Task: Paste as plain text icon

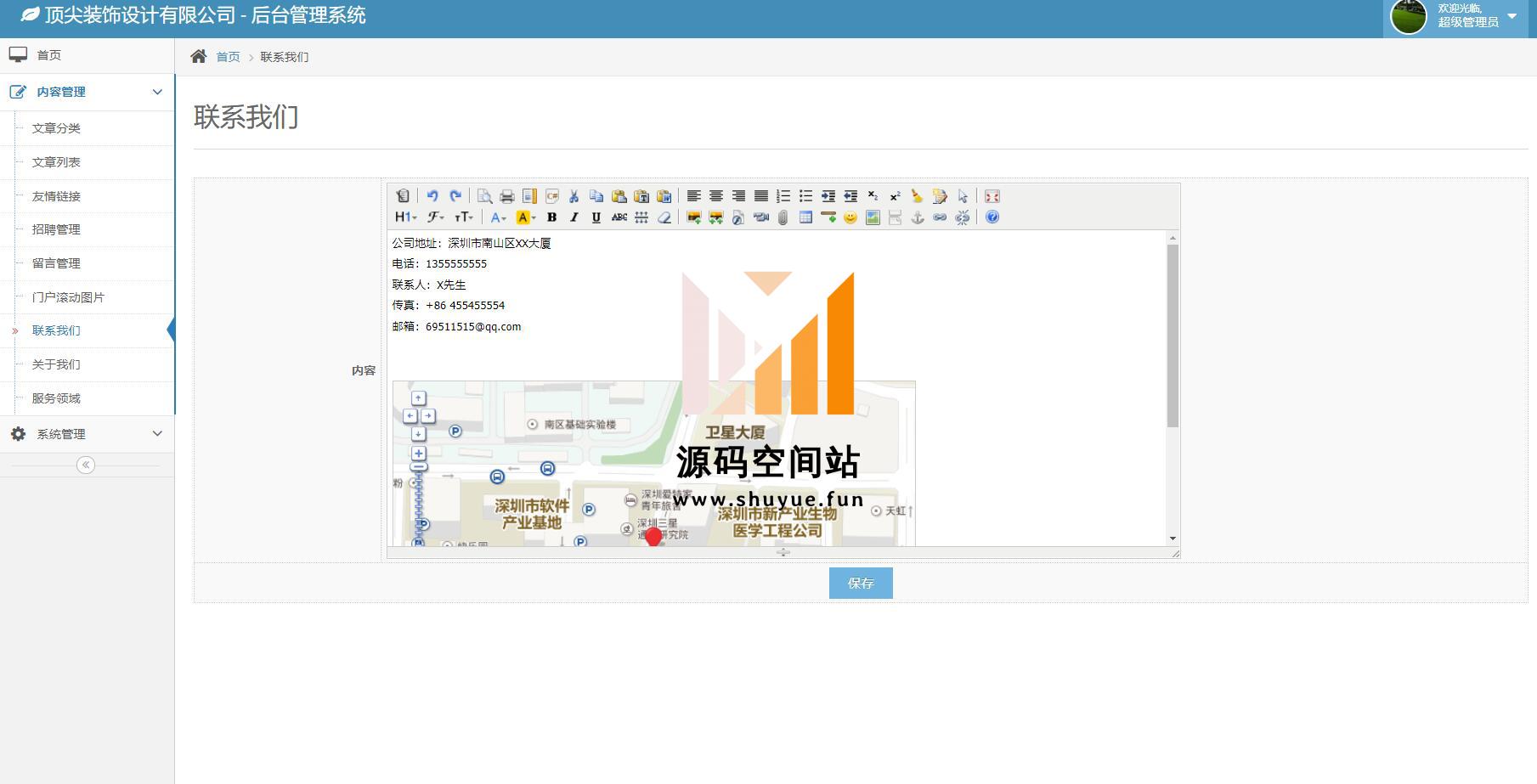Action: pos(641,196)
